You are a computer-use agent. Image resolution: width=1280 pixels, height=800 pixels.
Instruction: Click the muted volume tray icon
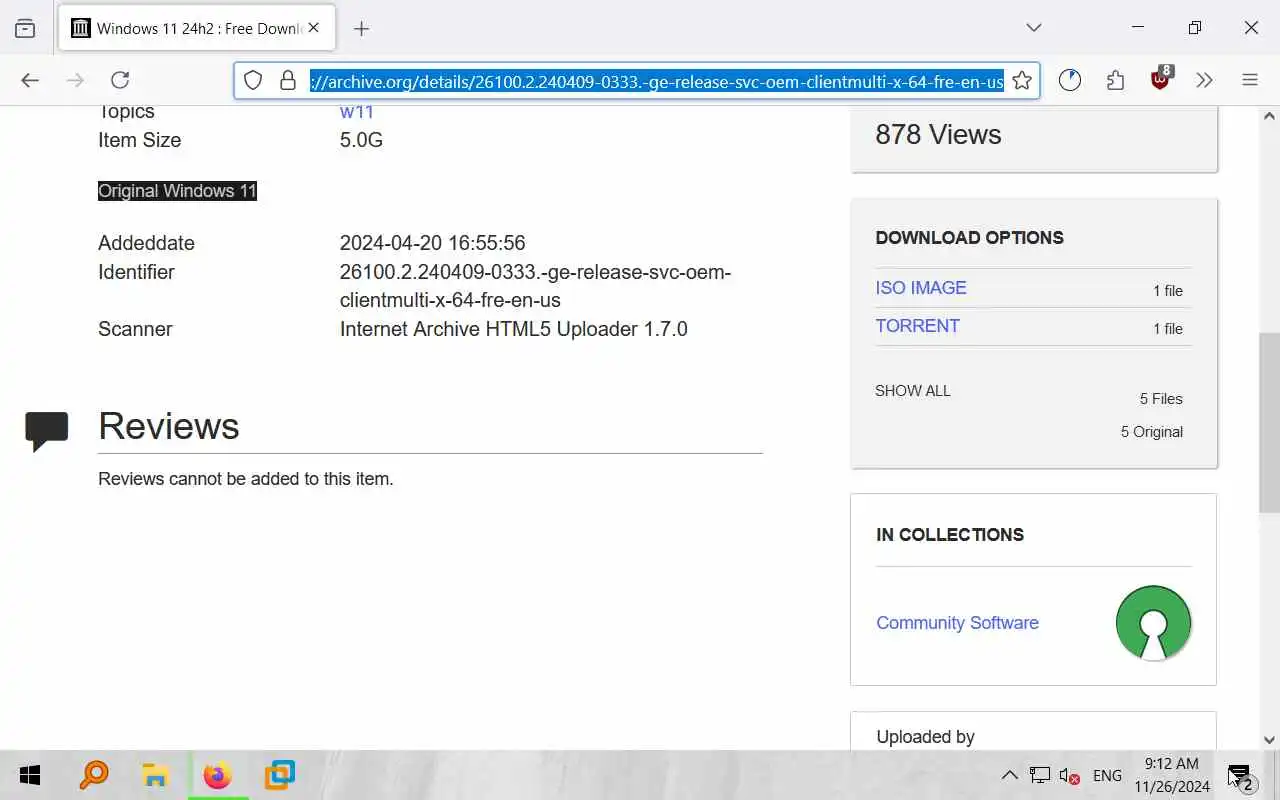1069,776
